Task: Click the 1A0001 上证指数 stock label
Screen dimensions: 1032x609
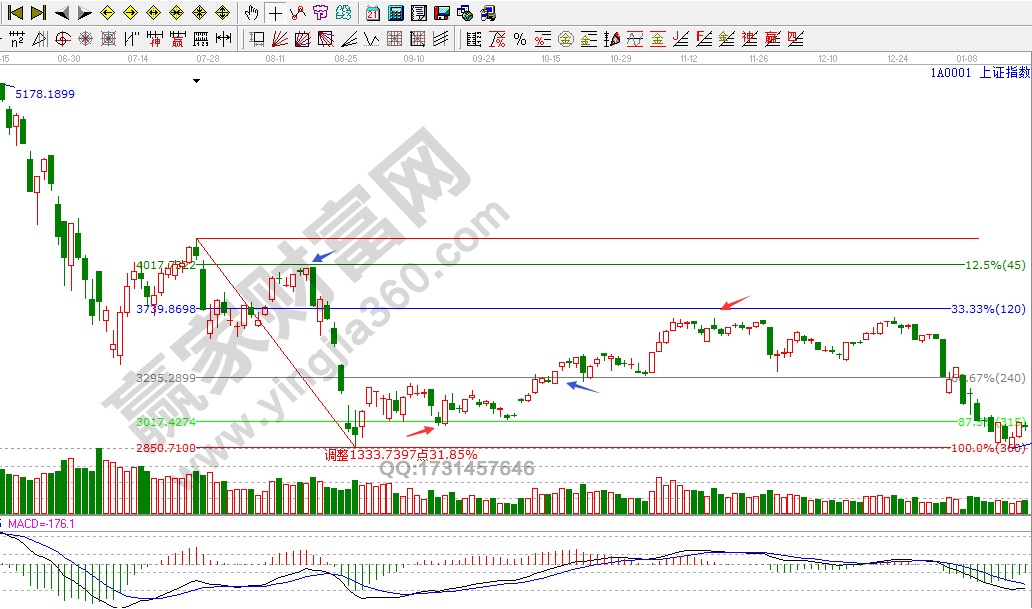Action: [x=979, y=72]
